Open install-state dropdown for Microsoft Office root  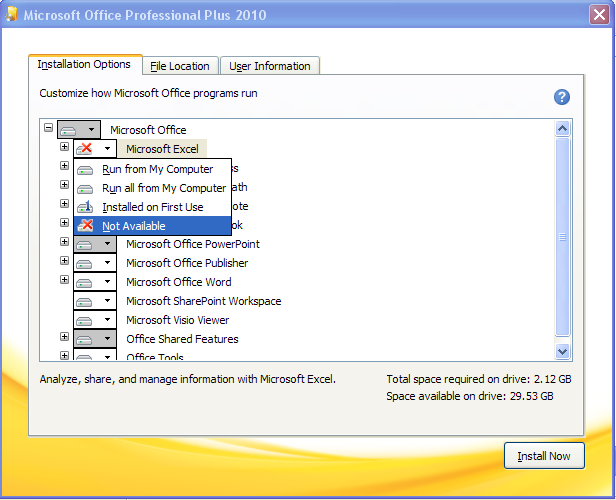pyautogui.click(x=79, y=130)
